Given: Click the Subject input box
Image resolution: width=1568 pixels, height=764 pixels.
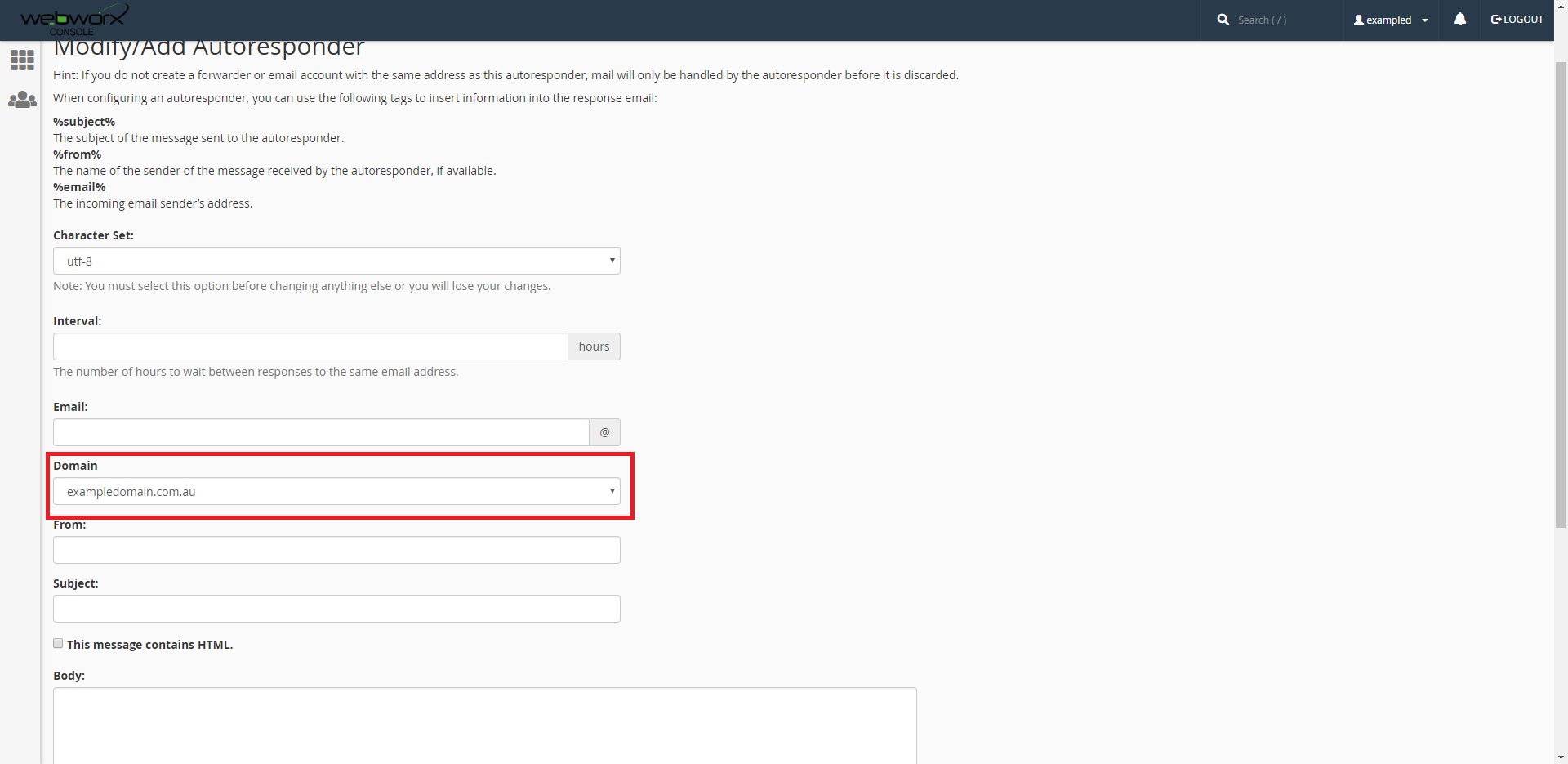Looking at the screenshot, I should tap(336, 609).
